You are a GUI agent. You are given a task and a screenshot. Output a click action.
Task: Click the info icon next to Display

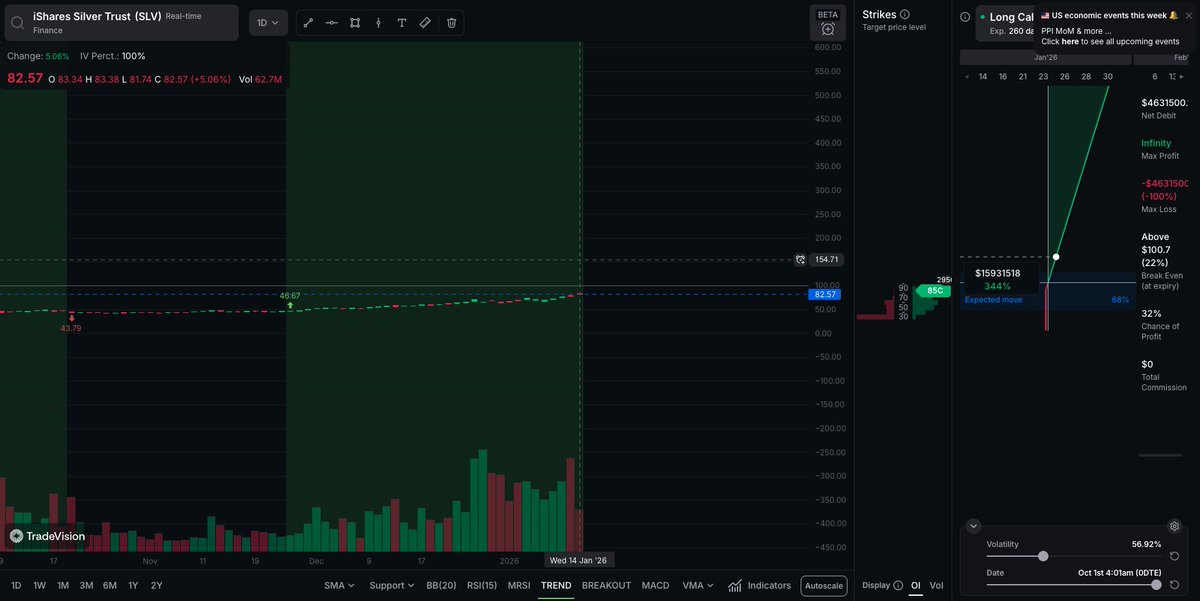pyautogui.click(x=899, y=585)
